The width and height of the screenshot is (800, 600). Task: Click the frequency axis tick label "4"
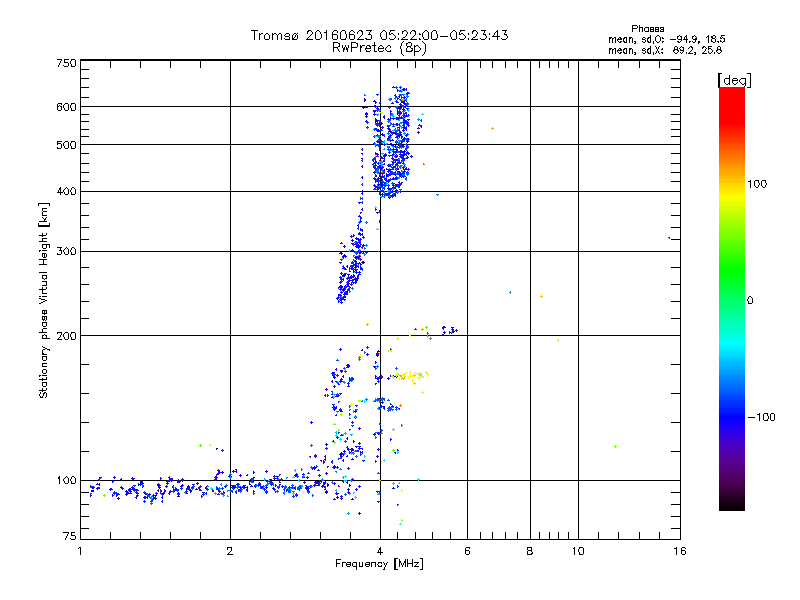[380, 551]
